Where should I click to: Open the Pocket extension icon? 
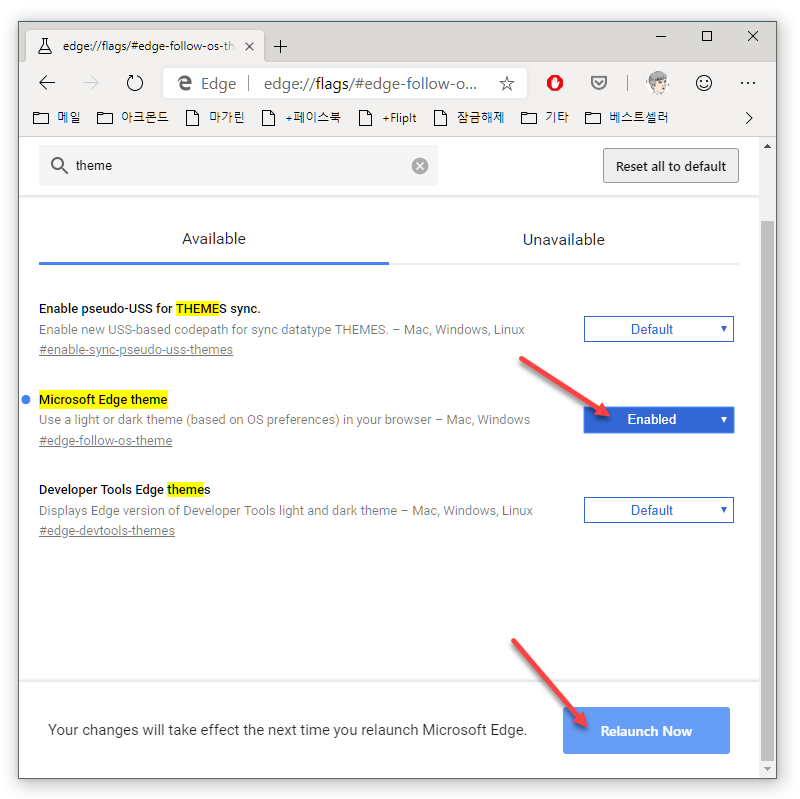pos(598,83)
